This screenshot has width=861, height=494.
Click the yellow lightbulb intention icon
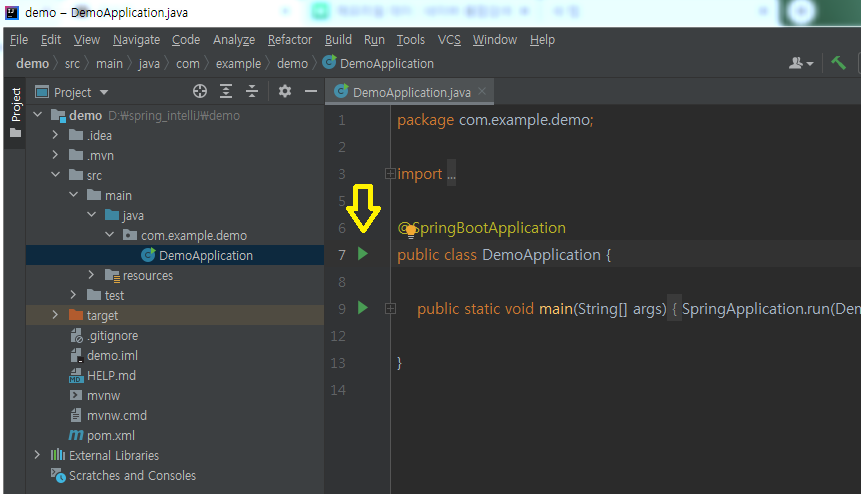tap(410, 232)
